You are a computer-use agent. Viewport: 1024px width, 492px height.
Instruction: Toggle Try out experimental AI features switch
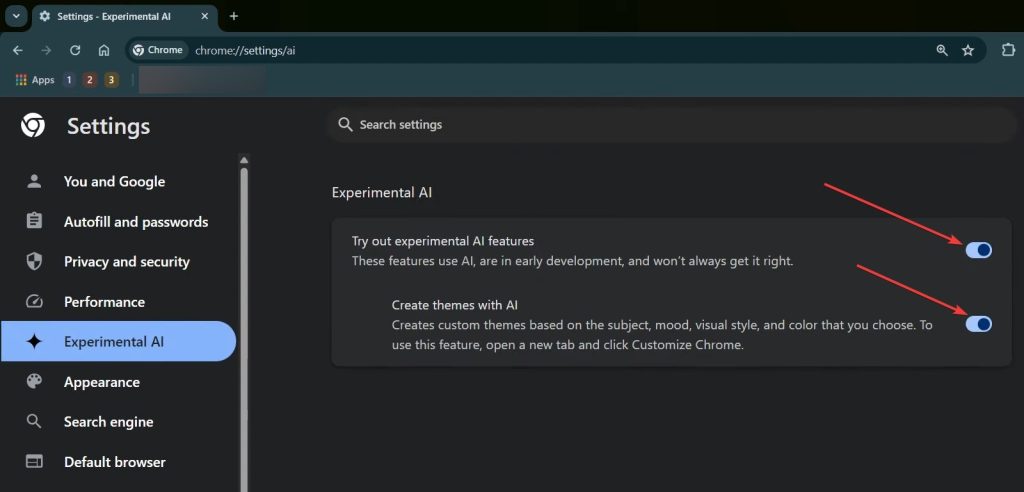pos(978,250)
